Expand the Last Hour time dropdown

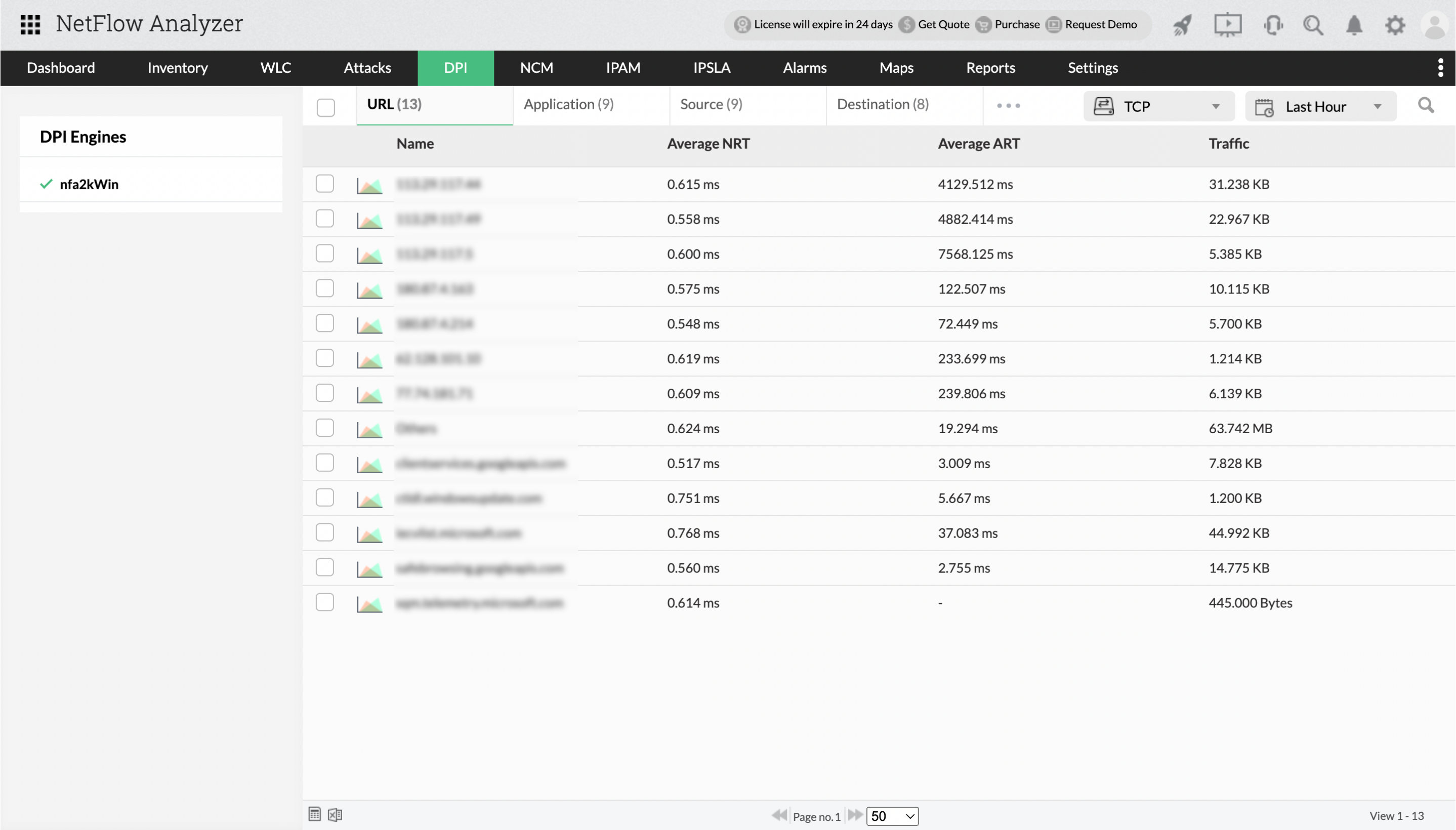[x=1320, y=107]
